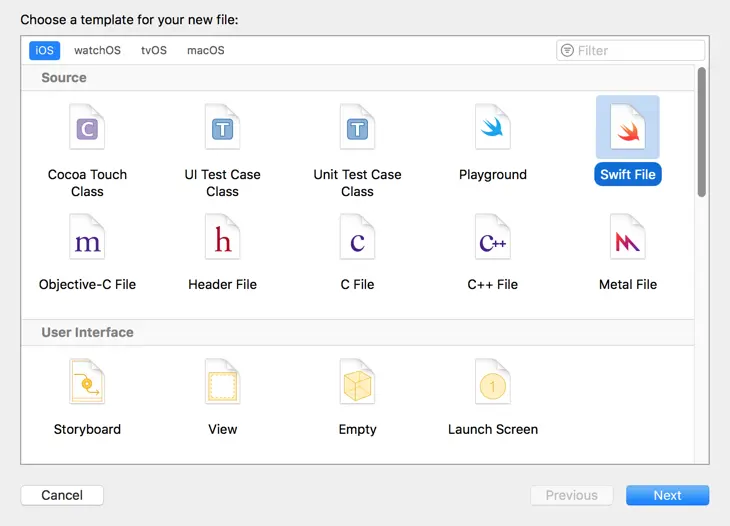
Task: Pick the C File template icon
Action: [357, 240]
